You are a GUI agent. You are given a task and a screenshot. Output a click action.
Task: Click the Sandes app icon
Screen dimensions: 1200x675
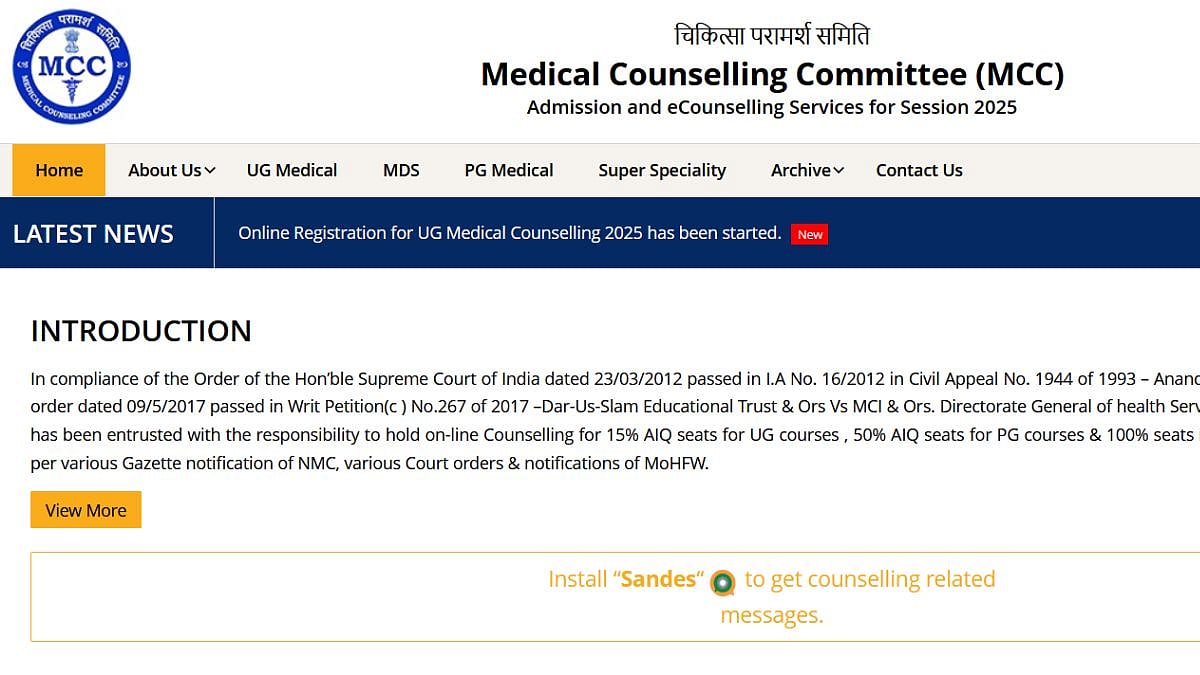click(x=723, y=582)
